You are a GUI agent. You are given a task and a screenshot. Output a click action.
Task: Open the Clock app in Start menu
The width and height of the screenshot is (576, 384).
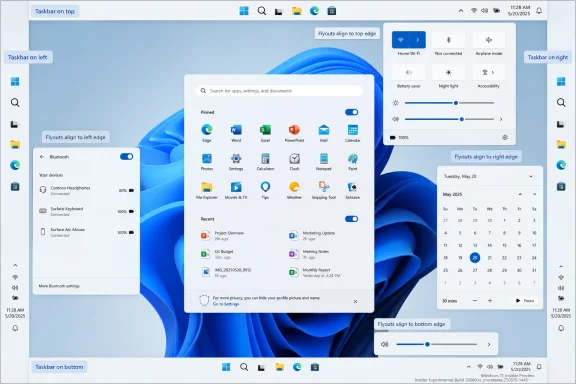coord(294,161)
